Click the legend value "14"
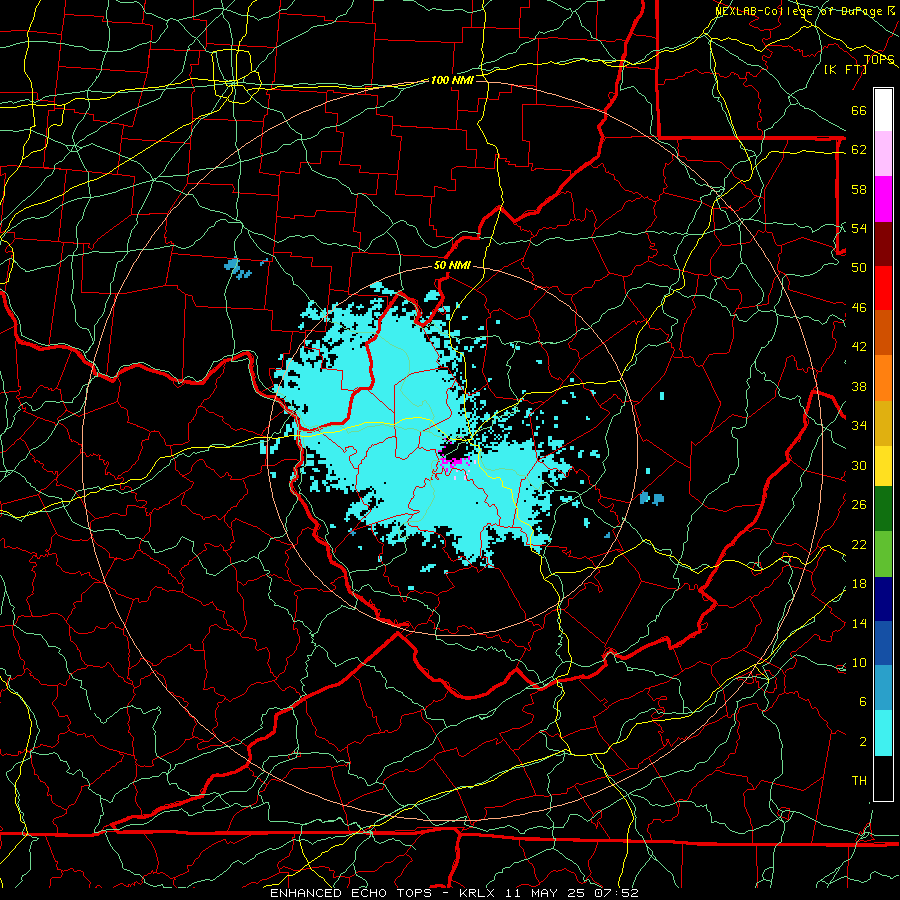The image size is (900, 900). click(x=859, y=623)
